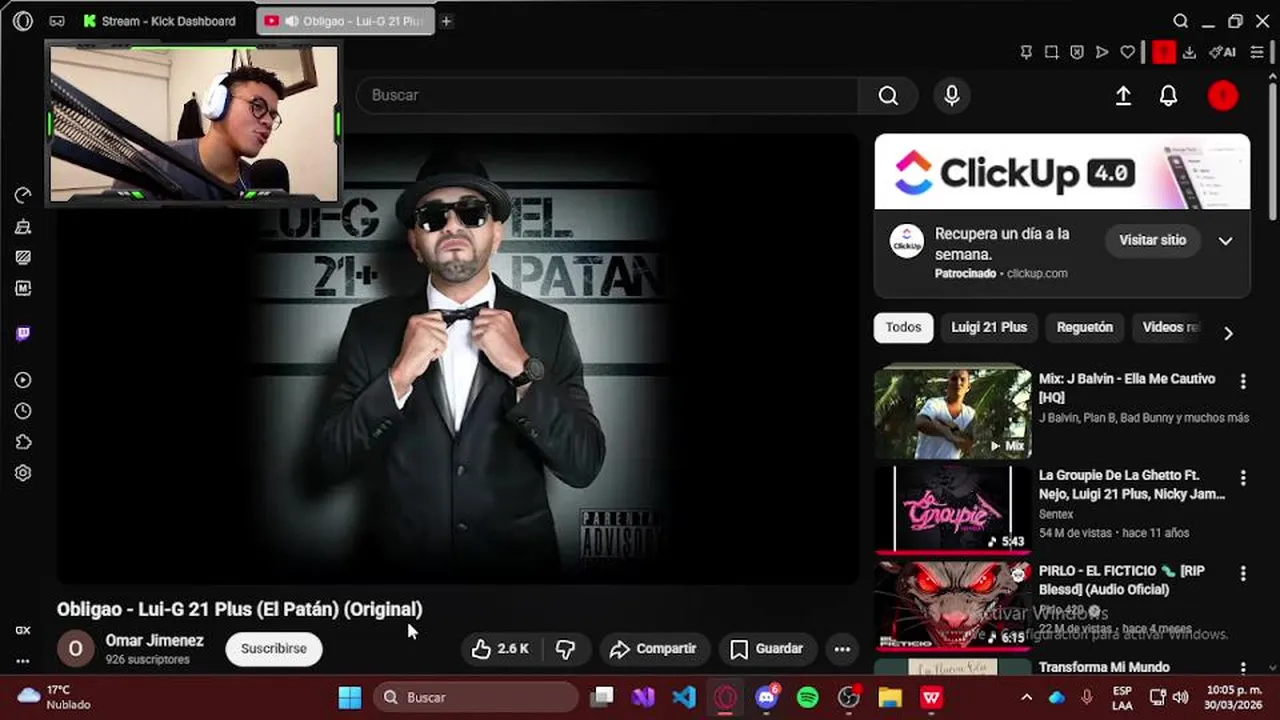Open La Groupie De La Ghetto title link
1280x720 pixels.
[x=1132, y=485]
